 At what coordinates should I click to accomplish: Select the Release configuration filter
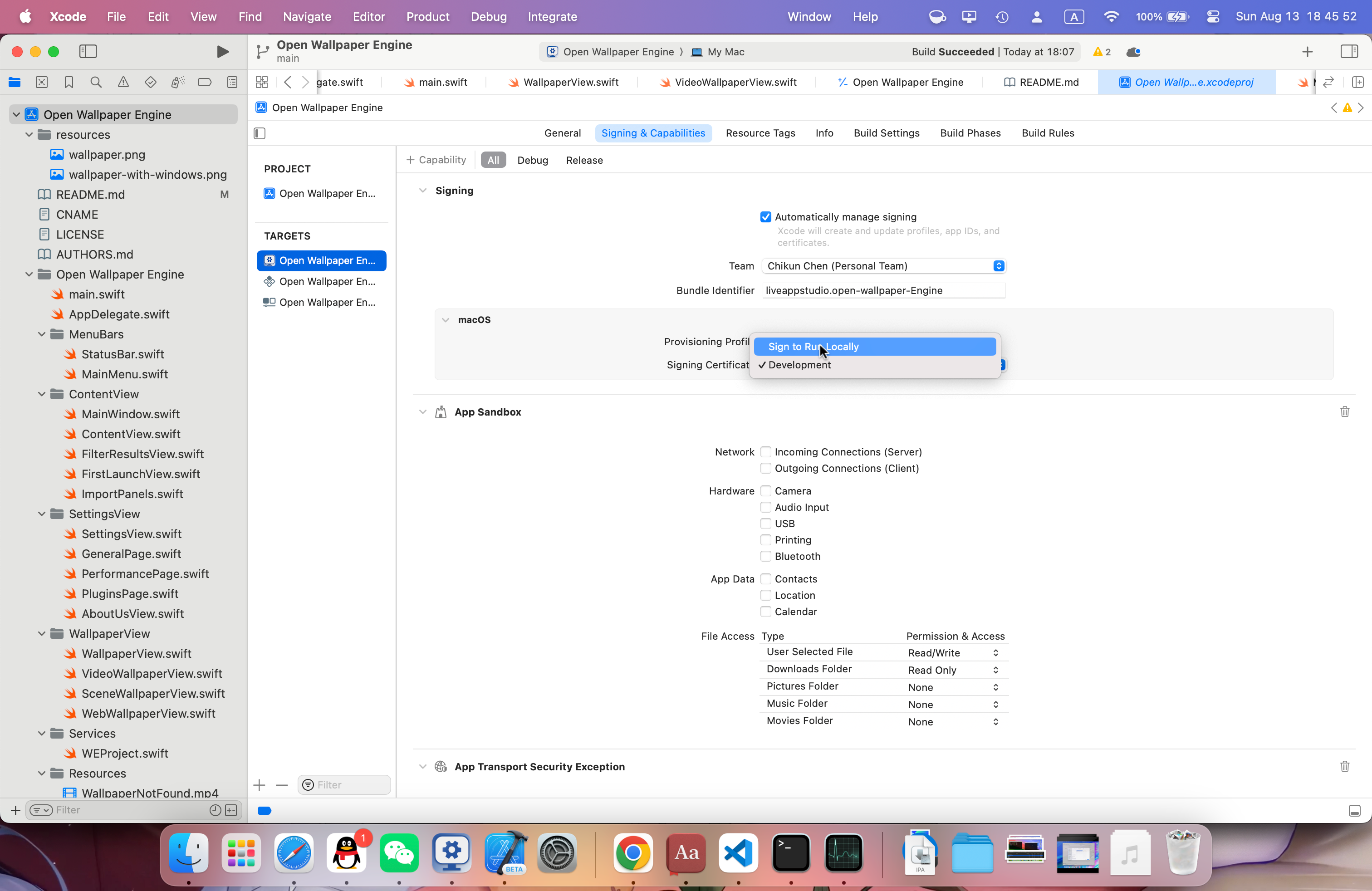[x=584, y=160]
